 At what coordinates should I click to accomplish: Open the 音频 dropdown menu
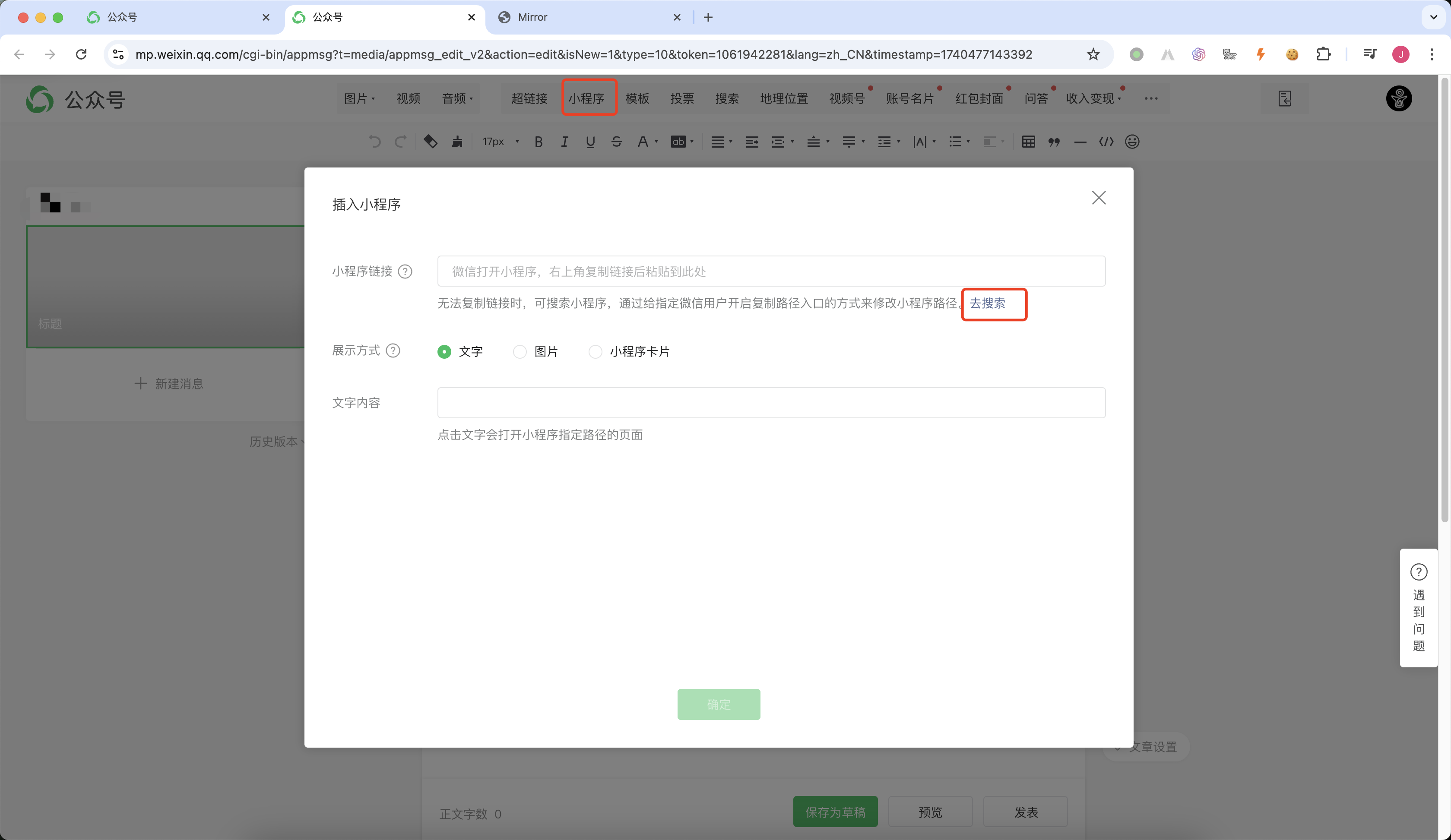tap(457, 98)
